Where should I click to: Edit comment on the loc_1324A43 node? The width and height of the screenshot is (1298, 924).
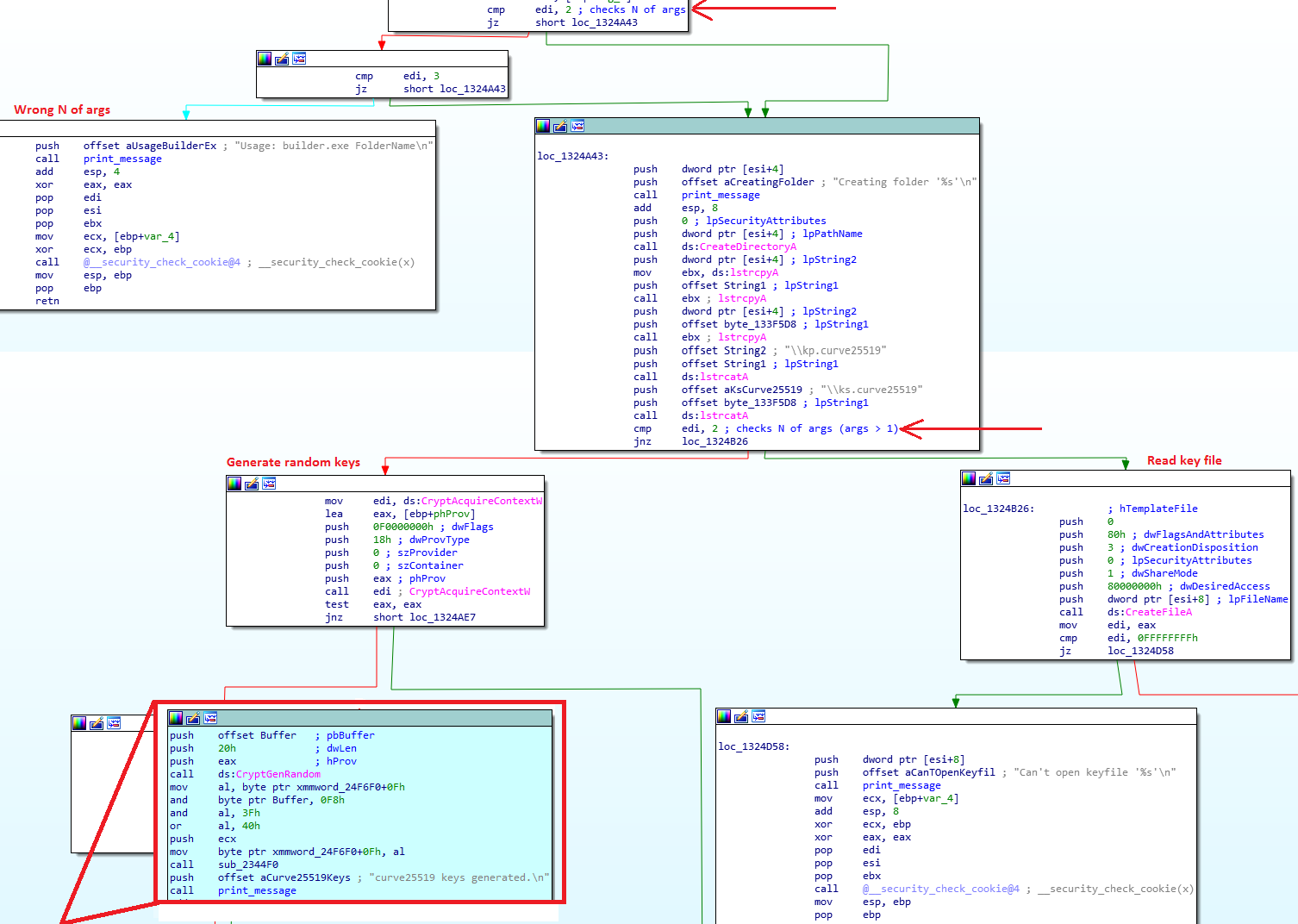click(560, 125)
